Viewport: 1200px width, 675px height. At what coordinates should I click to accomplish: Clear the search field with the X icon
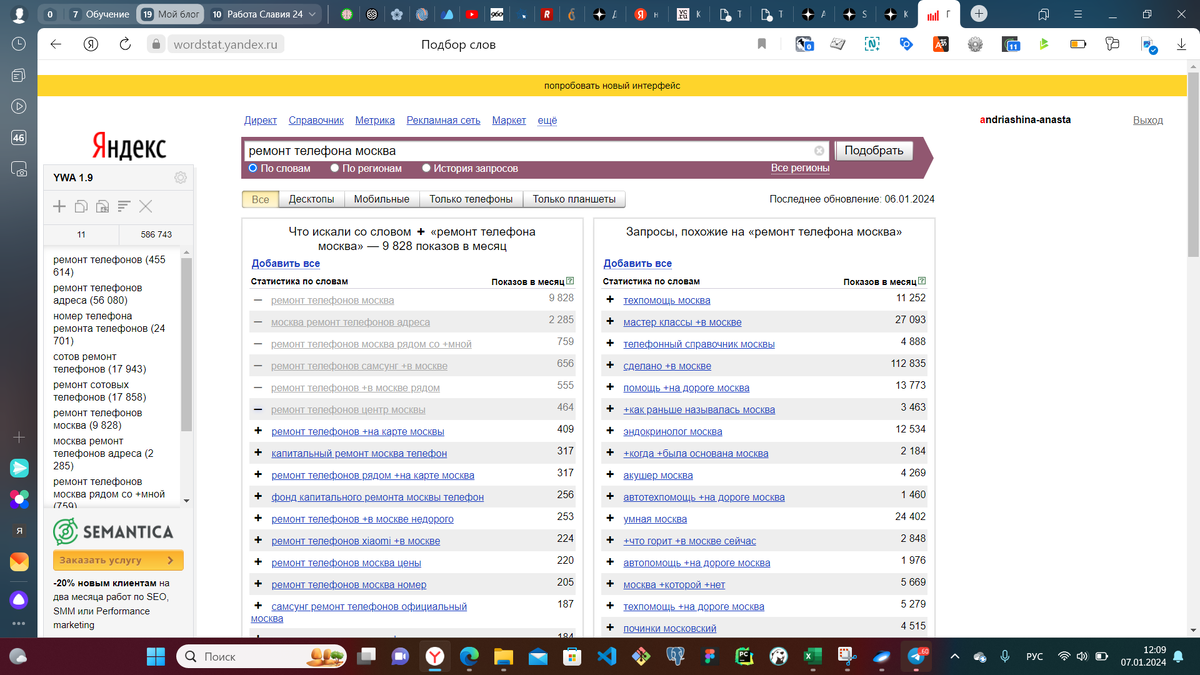[819, 151]
